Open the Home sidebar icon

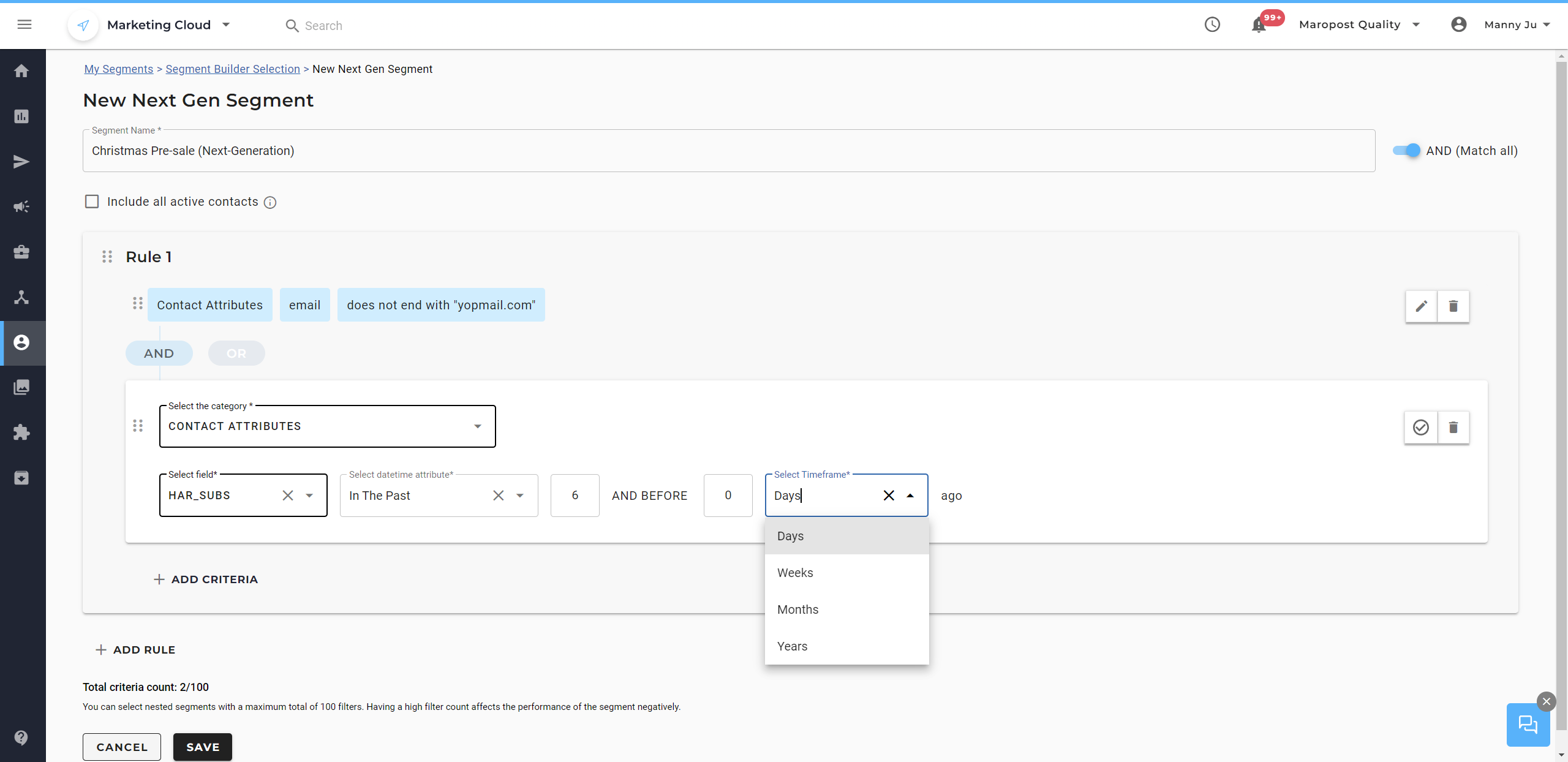pyautogui.click(x=22, y=71)
